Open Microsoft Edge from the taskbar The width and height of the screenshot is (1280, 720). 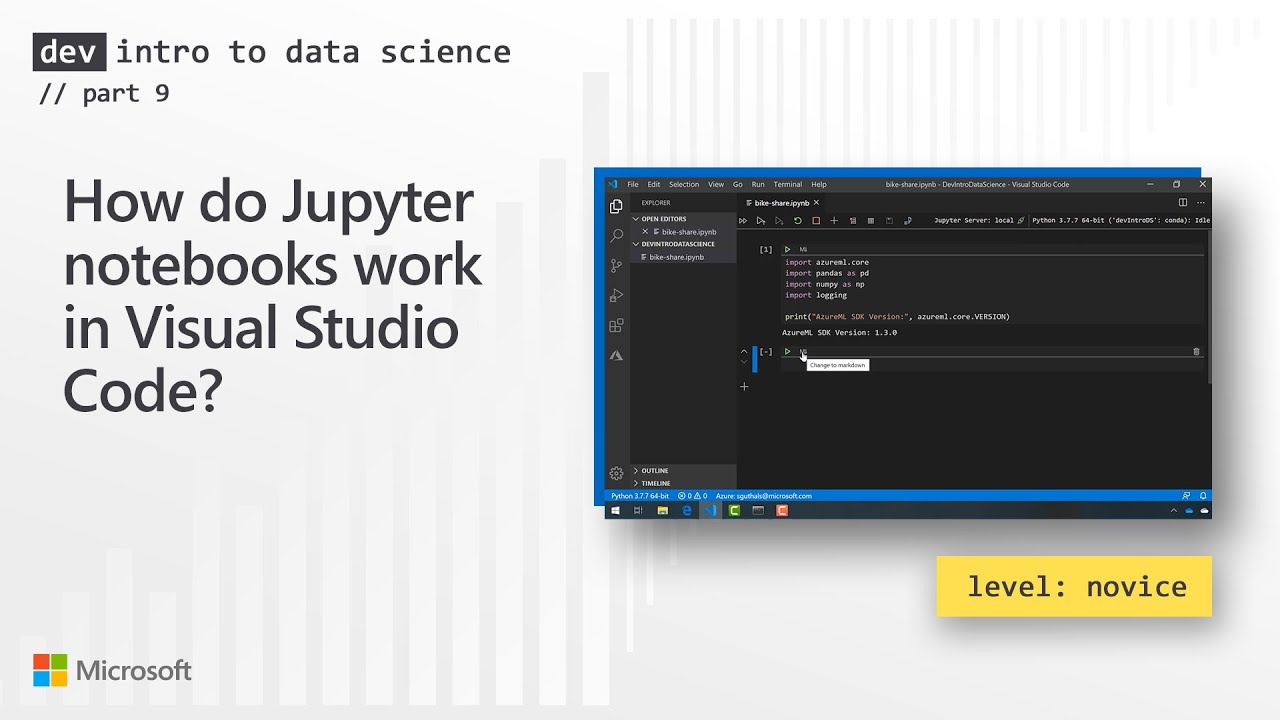(x=687, y=510)
